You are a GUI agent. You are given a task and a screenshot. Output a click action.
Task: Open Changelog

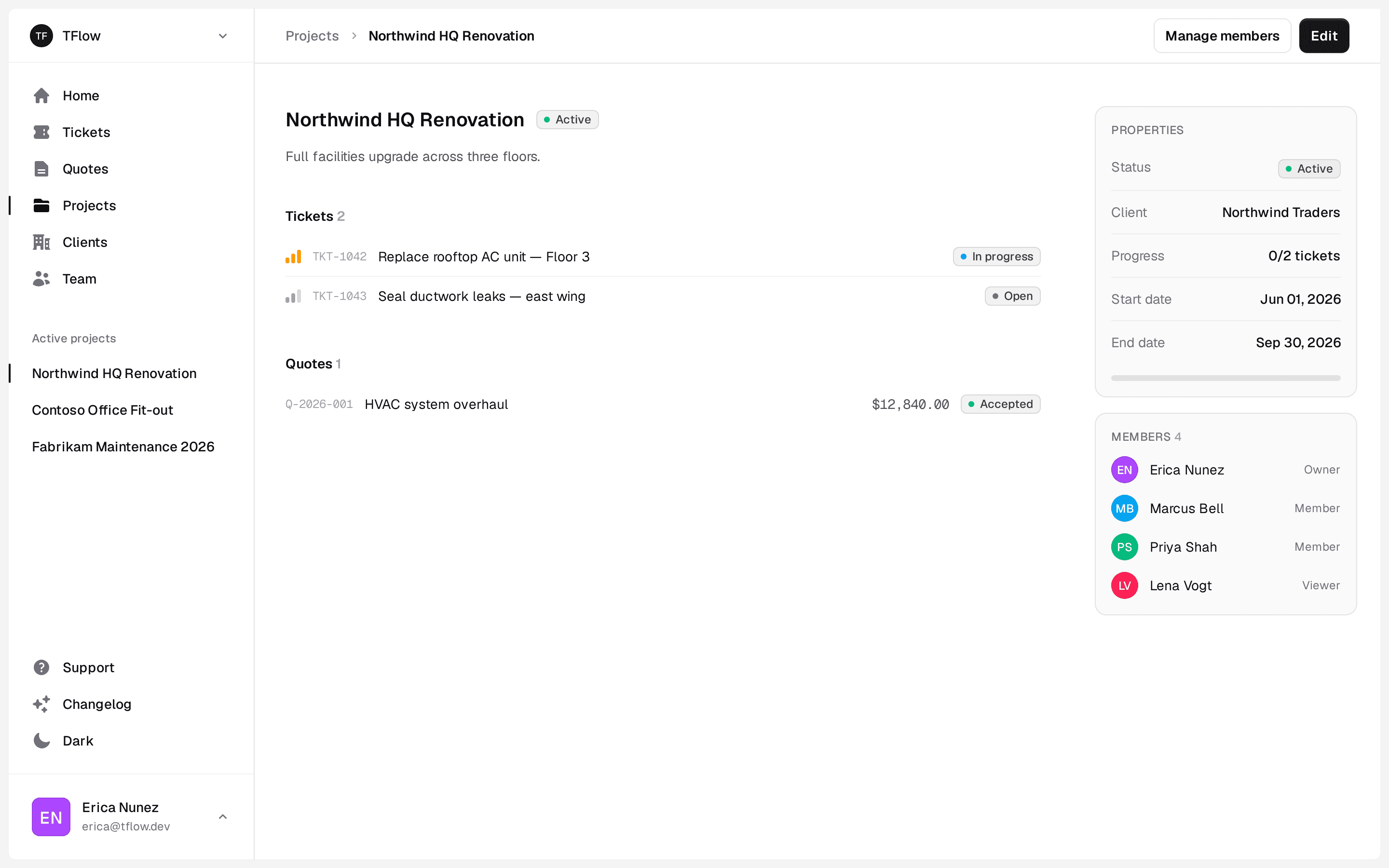[x=131, y=704]
